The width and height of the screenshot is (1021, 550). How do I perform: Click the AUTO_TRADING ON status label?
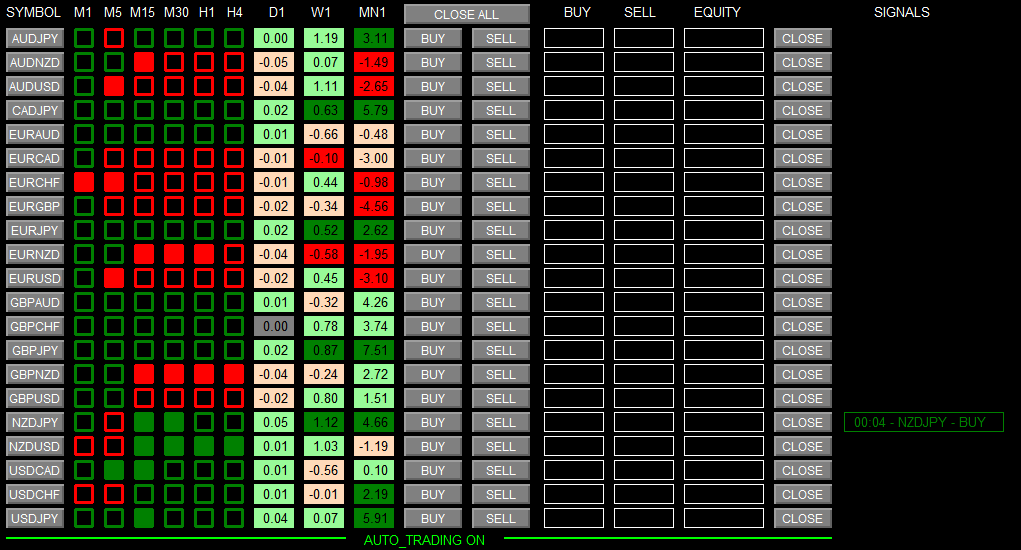pos(425,540)
